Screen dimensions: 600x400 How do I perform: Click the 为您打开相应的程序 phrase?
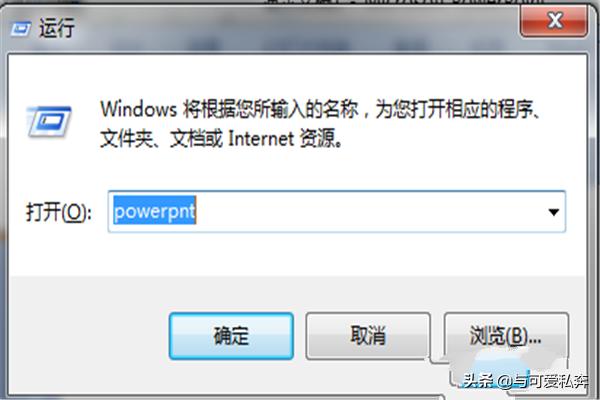coord(453,109)
